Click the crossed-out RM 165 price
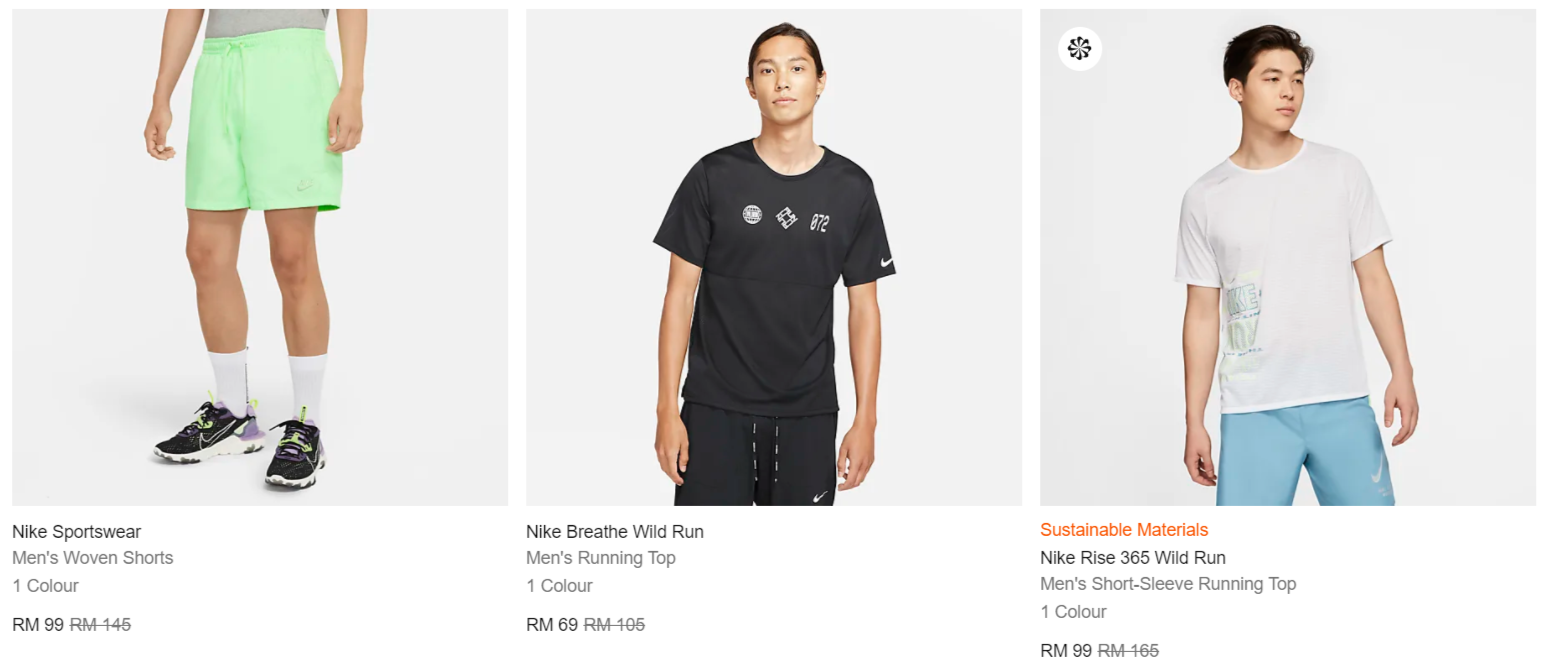This screenshot has height=665, width=1545. tap(1128, 651)
